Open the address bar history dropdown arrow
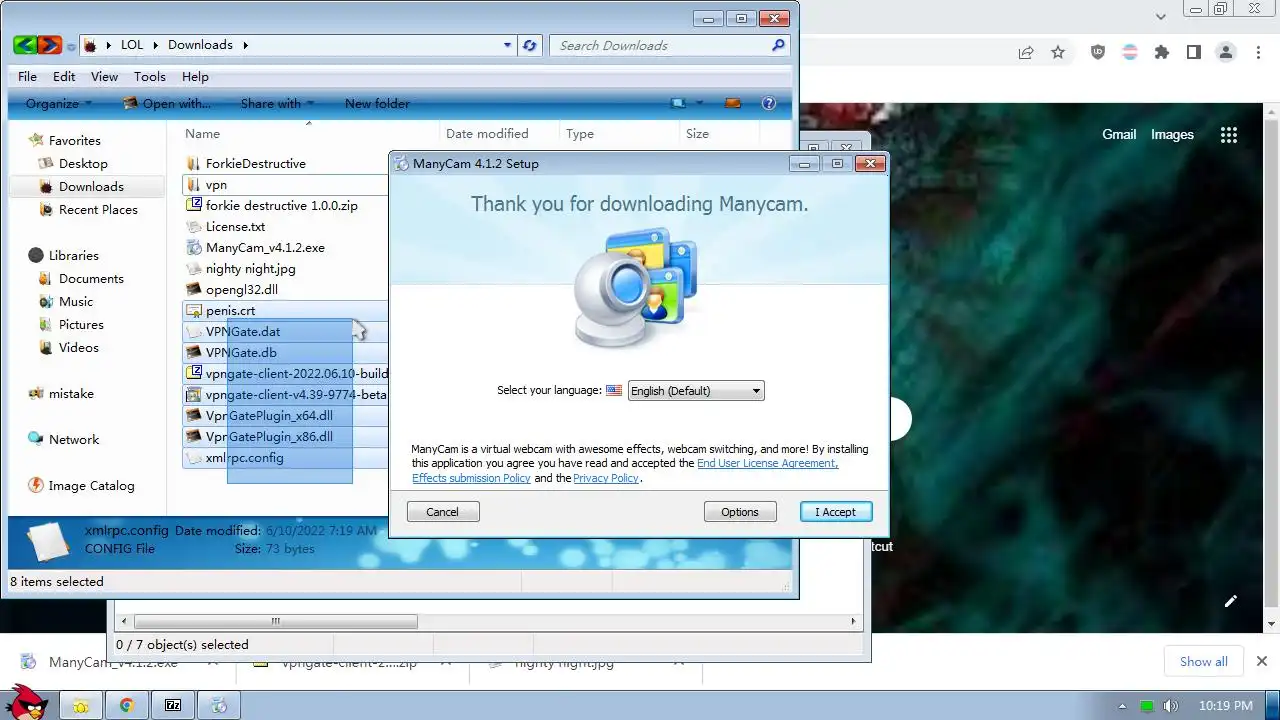The width and height of the screenshot is (1280, 720). tap(508, 45)
